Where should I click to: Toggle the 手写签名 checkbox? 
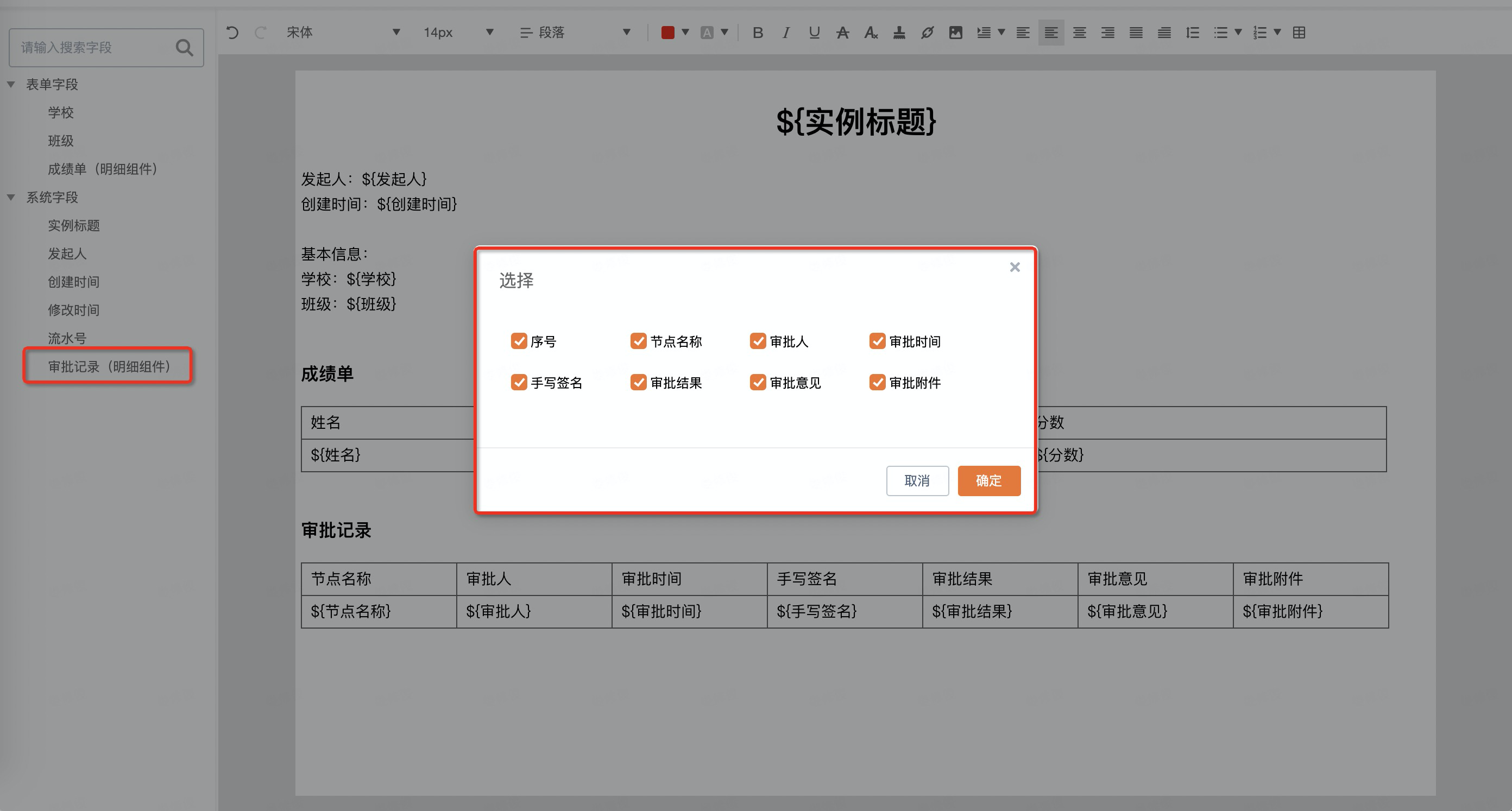point(519,383)
